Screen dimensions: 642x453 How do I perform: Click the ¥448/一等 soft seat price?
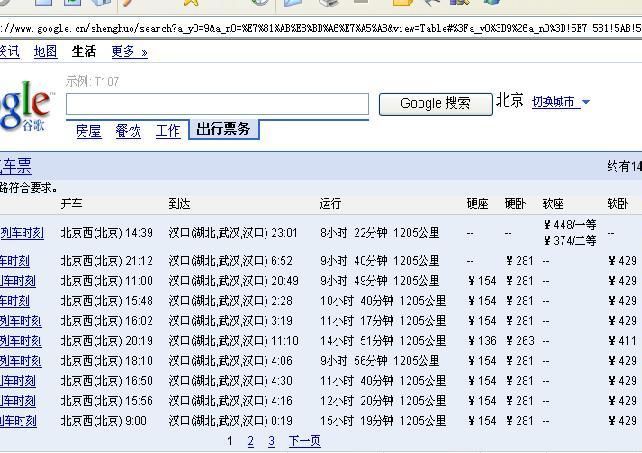coord(570,225)
